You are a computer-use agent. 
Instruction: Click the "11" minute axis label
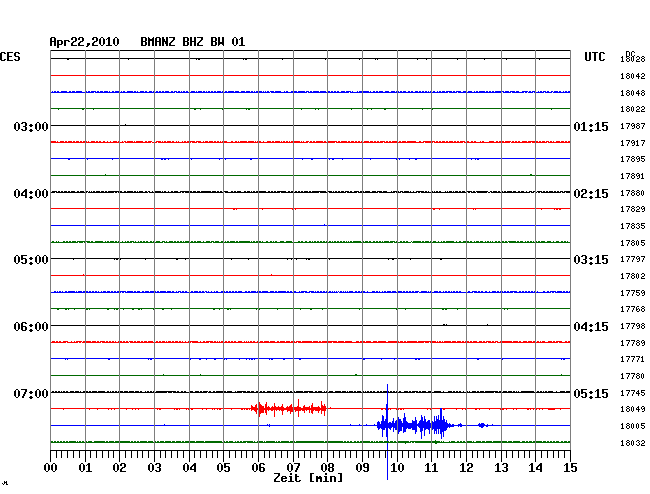431,468
